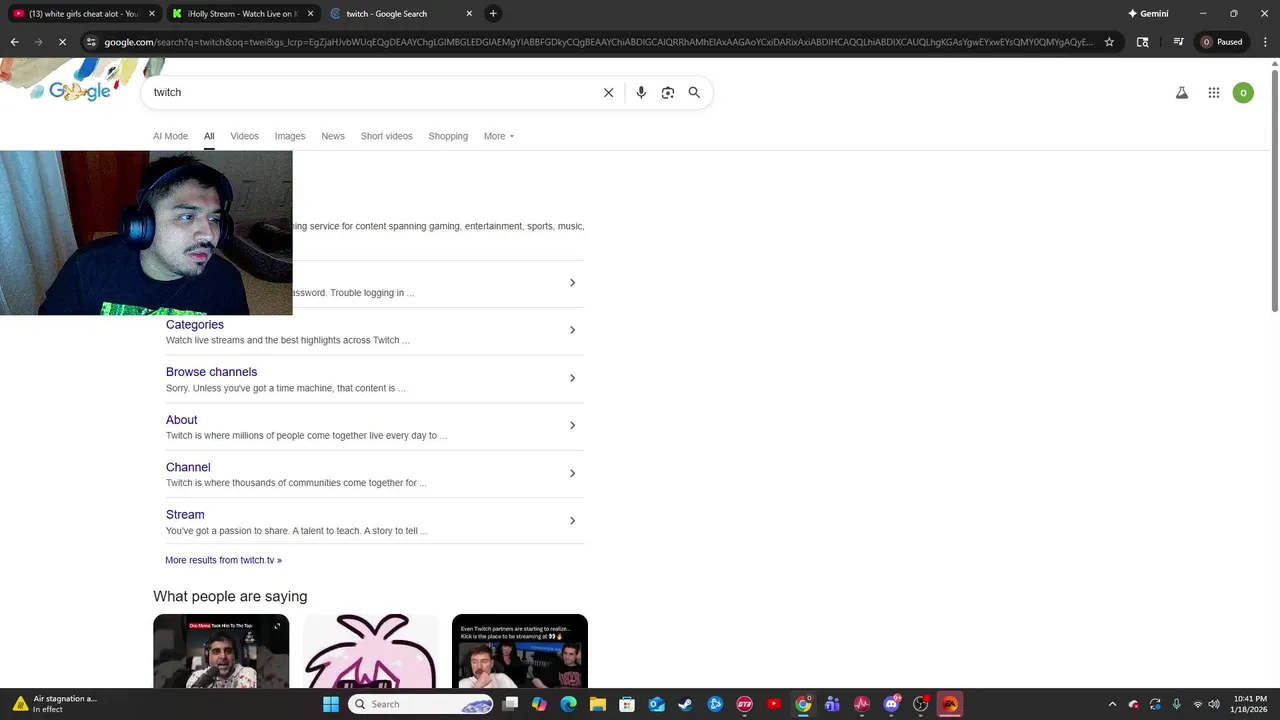Submit search with the magnifier icon
1280x720 pixels.
point(694,92)
